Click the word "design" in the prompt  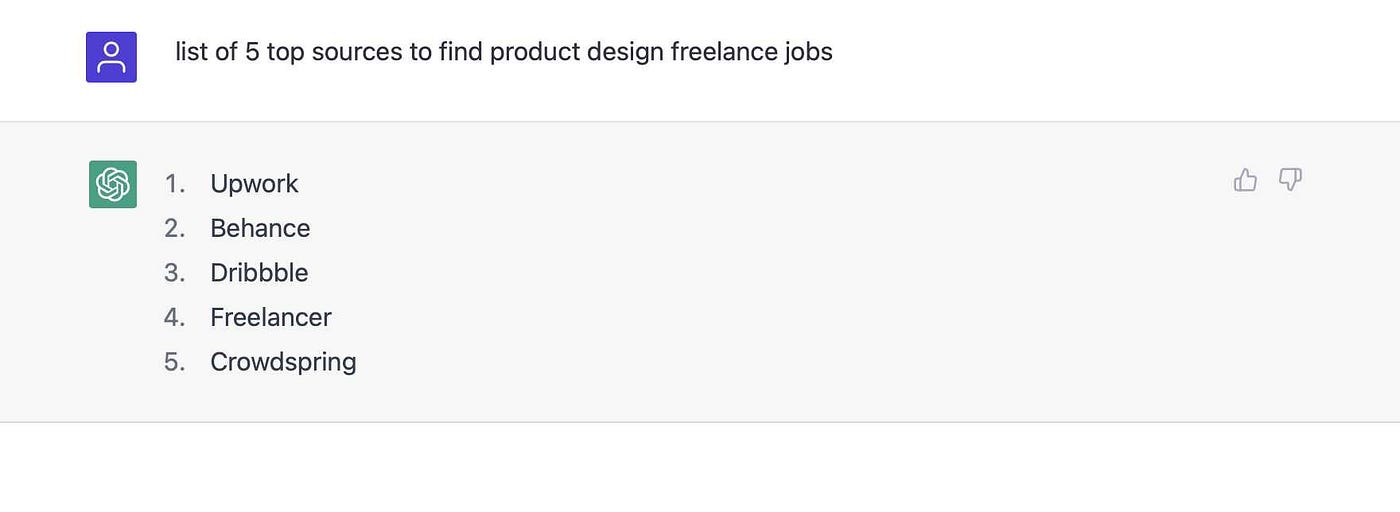tap(624, 52)
